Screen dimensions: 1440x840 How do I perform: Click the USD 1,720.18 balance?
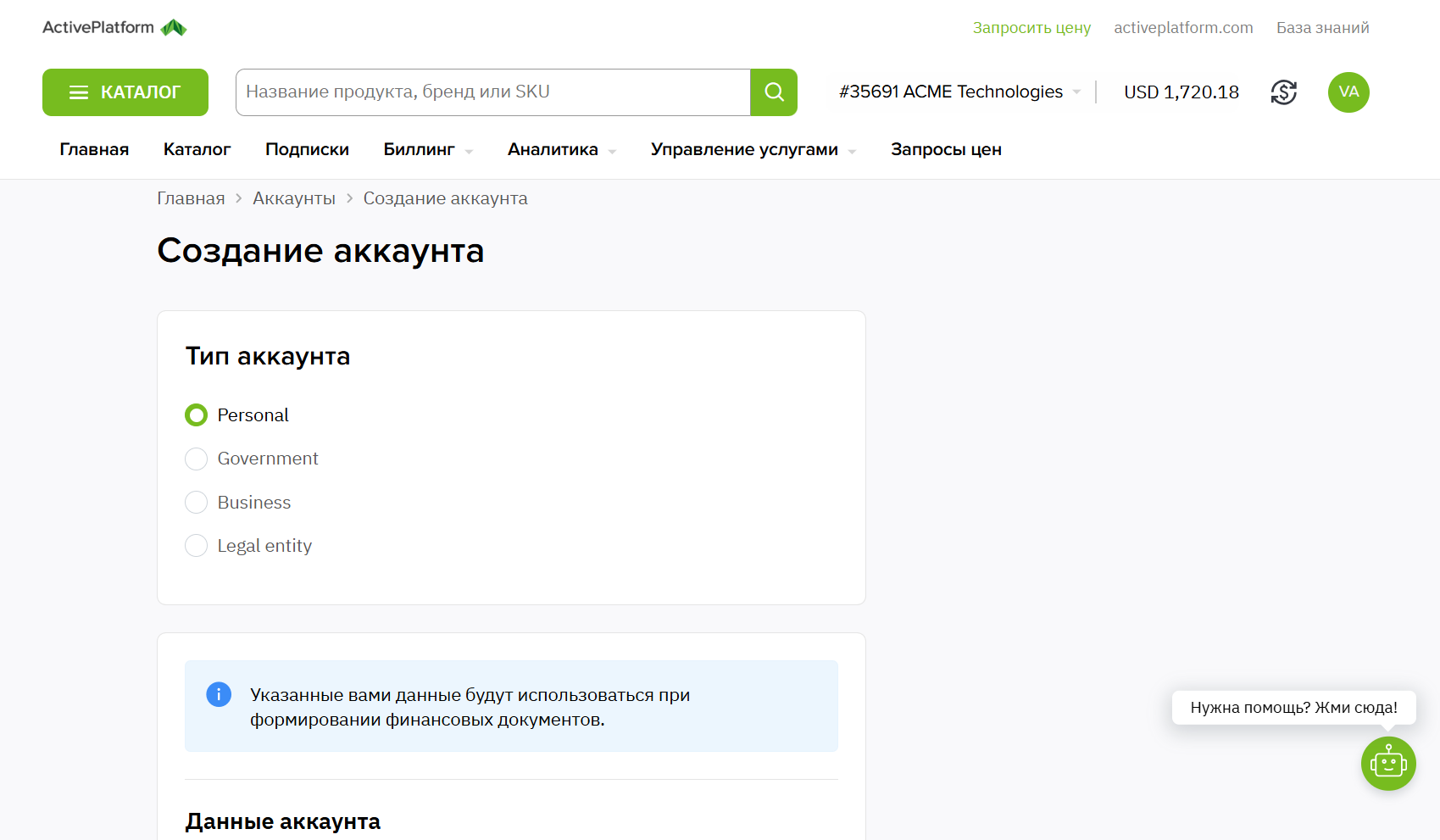(x=1181, y=92)
